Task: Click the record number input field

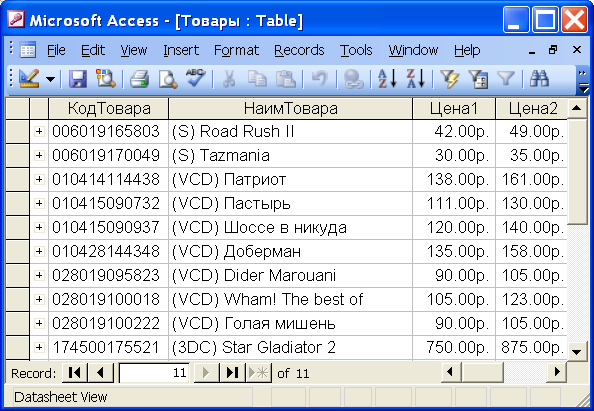Action: pos(154,373)
